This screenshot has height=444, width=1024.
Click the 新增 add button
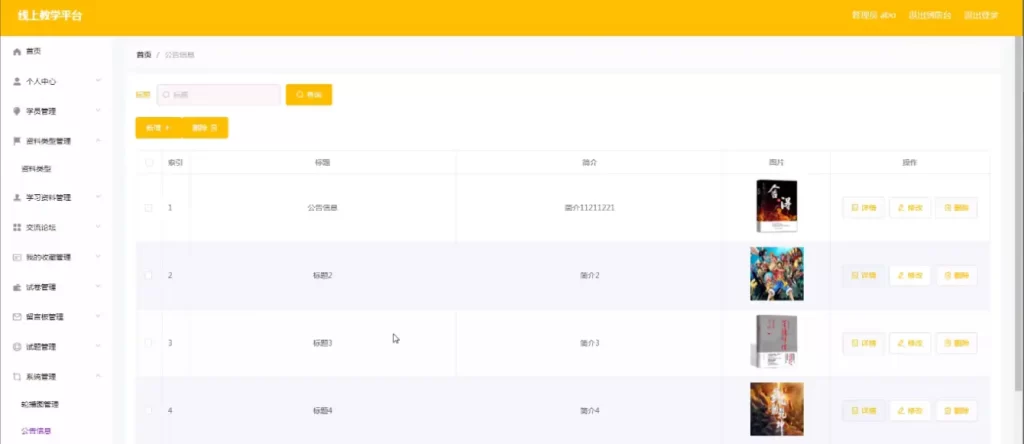point(158,128)
